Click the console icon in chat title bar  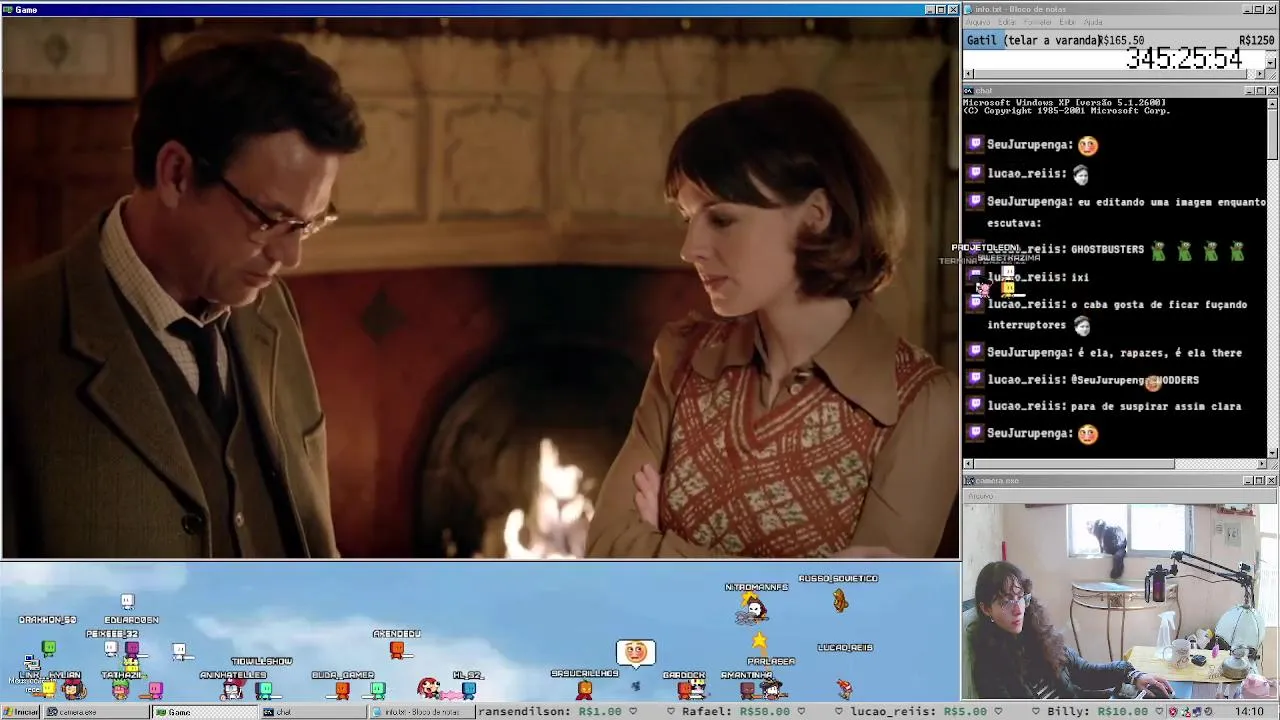[x=969, y=90]
